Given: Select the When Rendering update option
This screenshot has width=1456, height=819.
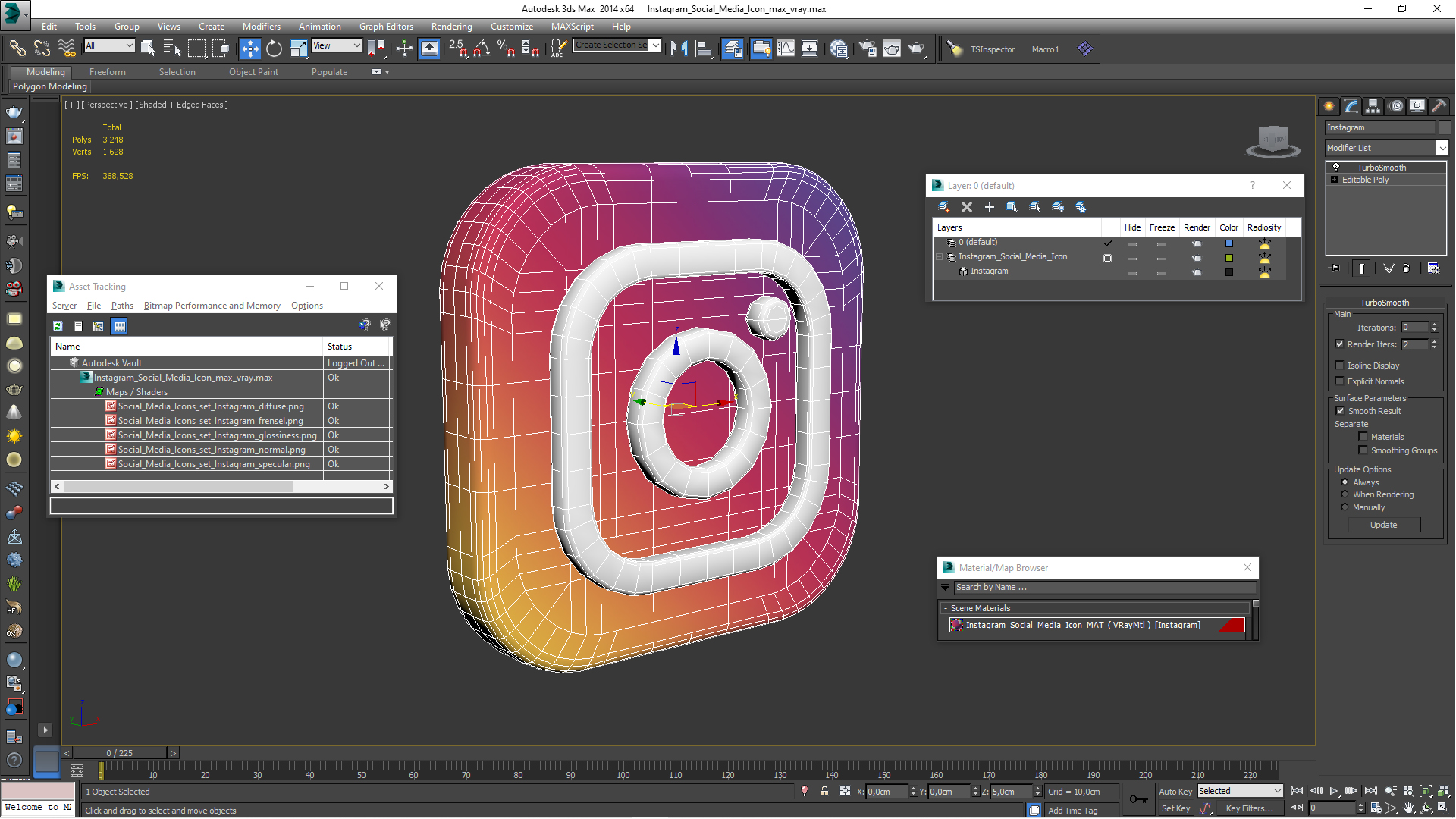Looking at the screenshot, I should [x=1345, y=494].
